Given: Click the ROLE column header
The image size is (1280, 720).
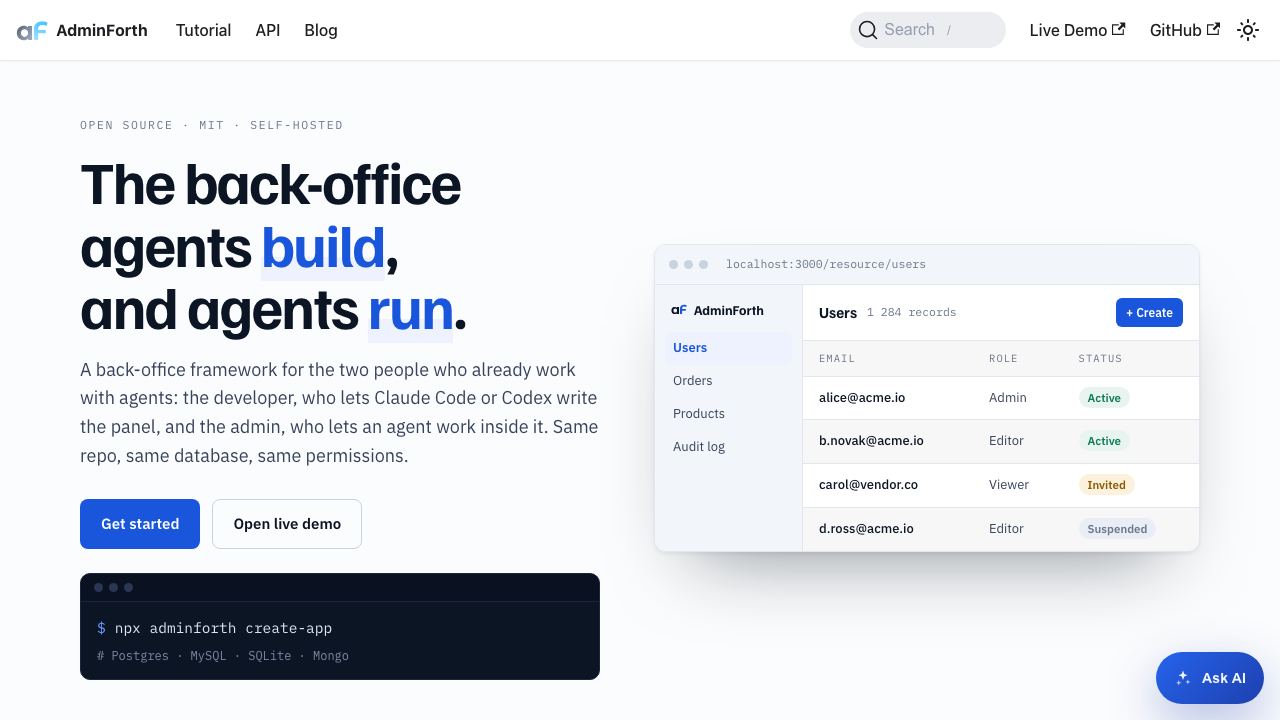Looking at the screenshot, I should [1003, 358].
